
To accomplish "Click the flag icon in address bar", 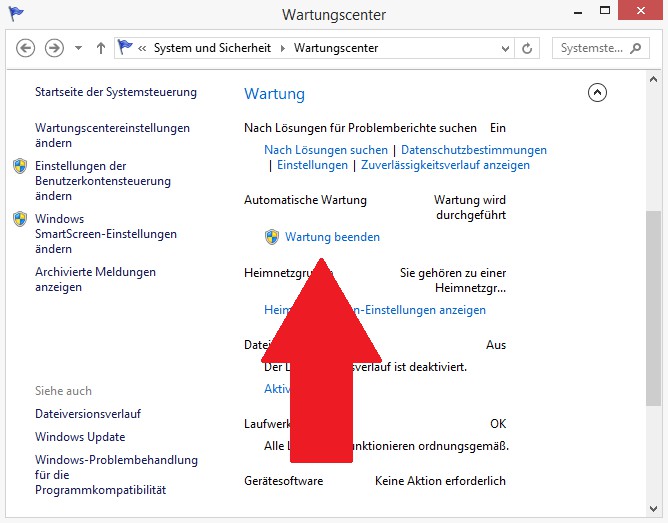I will click(x=126, y=48).
